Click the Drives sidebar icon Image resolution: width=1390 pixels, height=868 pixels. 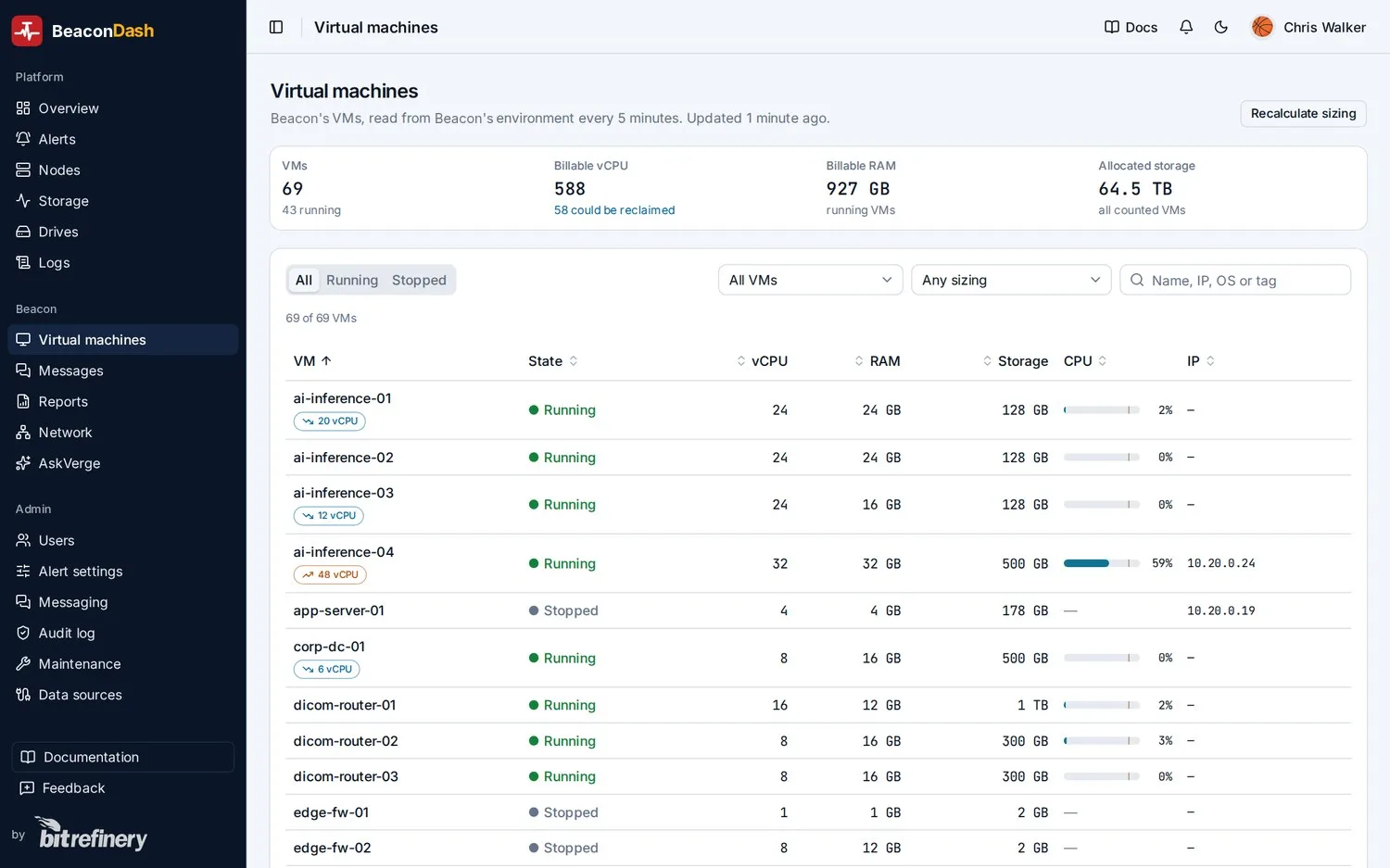23,232
